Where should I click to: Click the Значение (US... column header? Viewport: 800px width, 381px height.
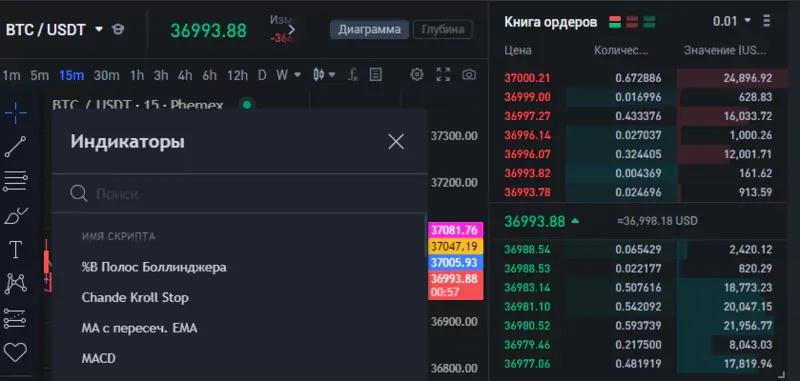tap(725, 50)
